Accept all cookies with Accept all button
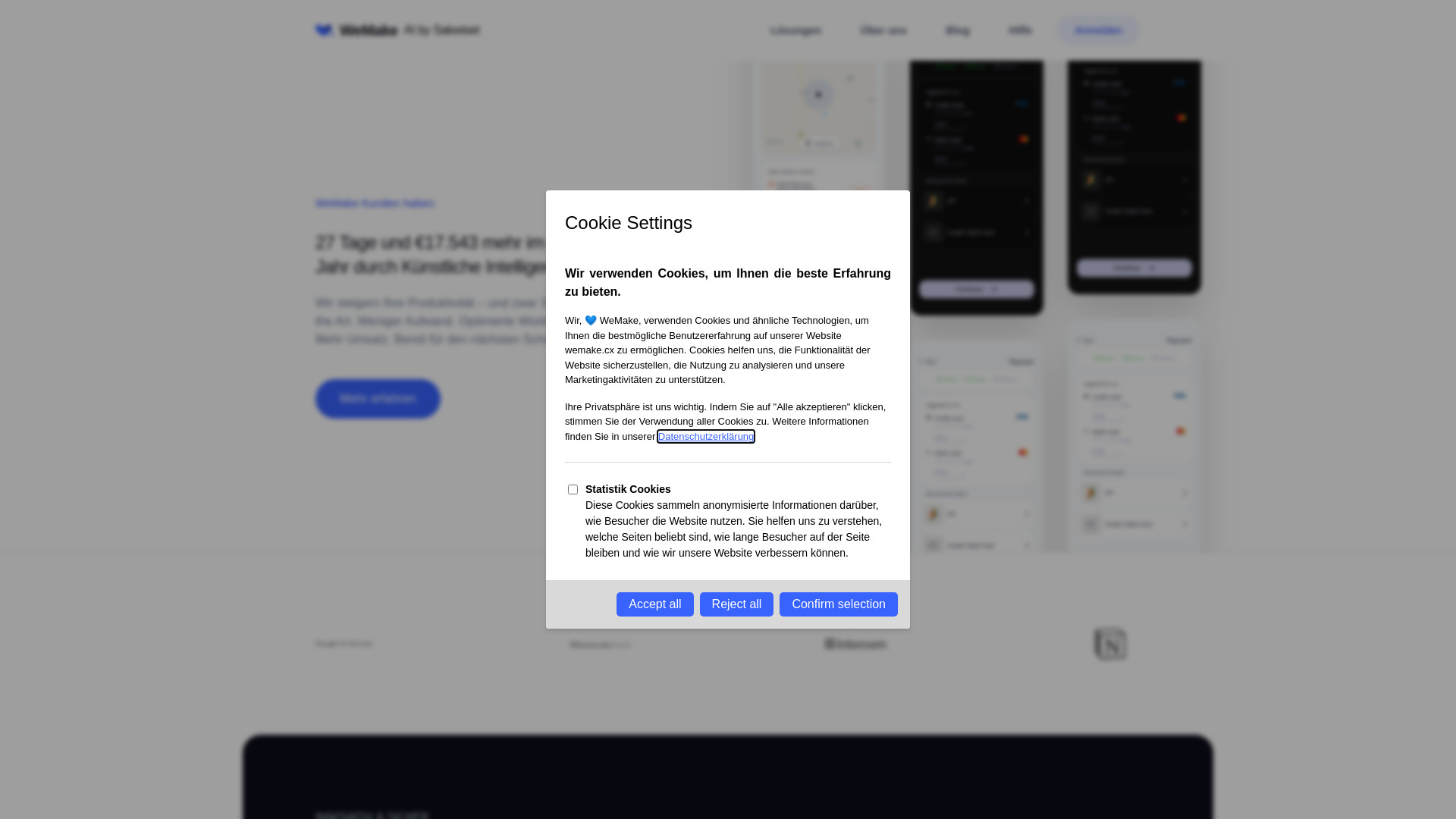 [x=655, y=604]
